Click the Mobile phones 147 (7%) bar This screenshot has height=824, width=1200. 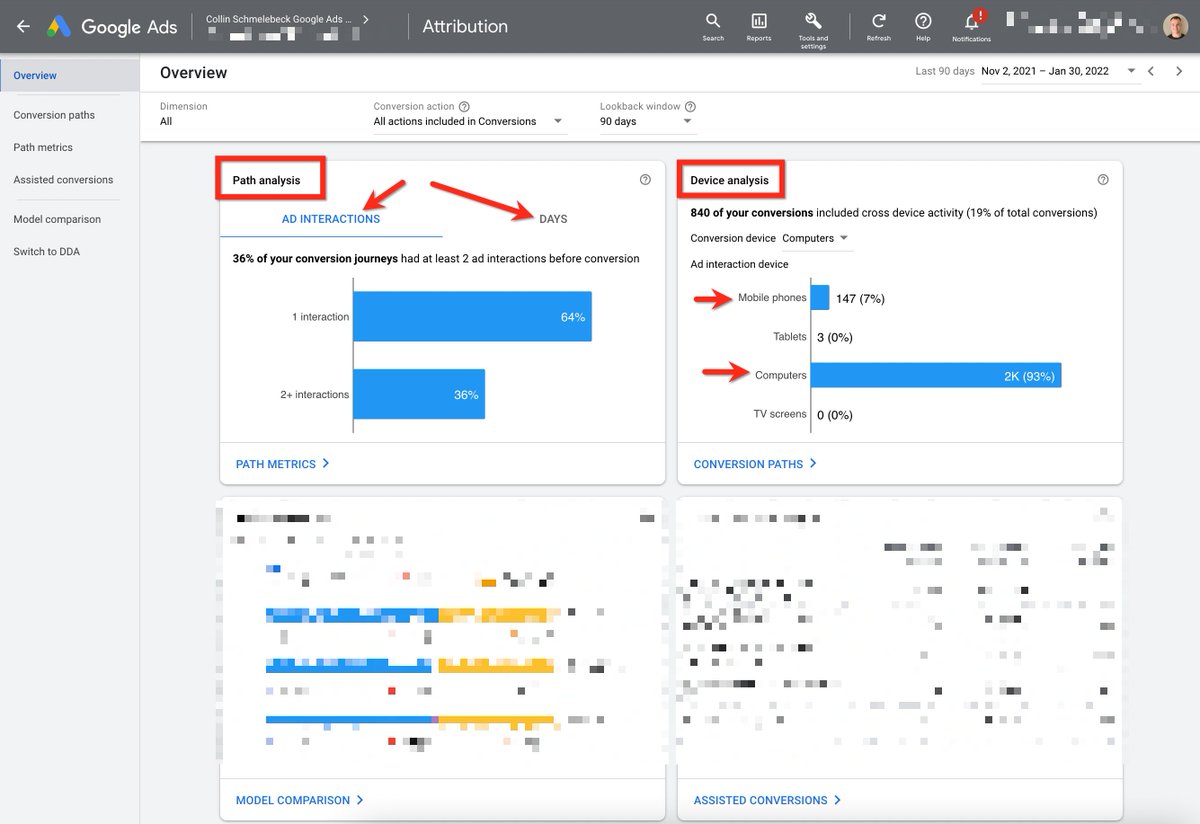[820, 297]
